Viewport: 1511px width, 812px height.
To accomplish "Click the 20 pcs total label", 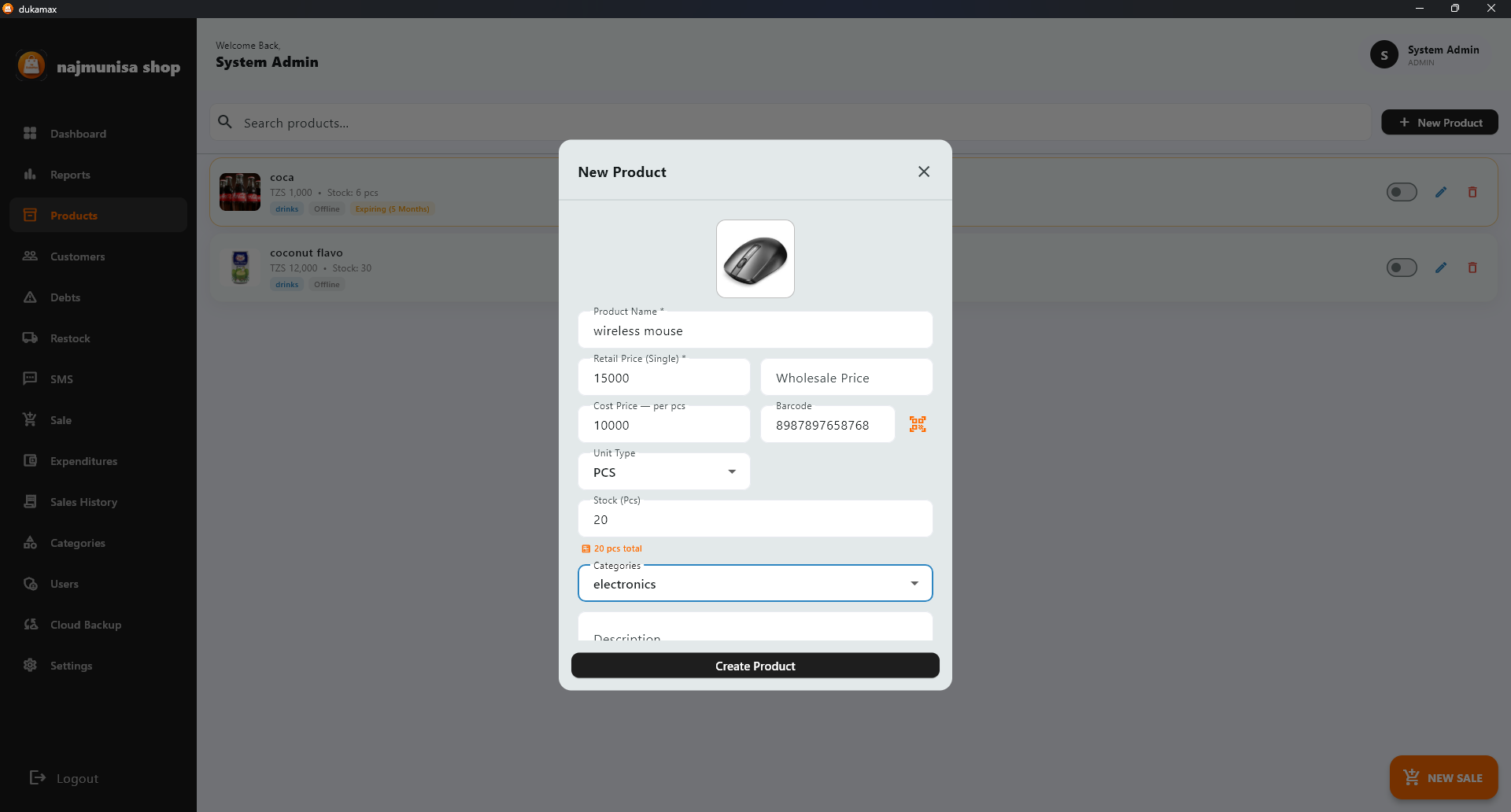I will 618,548.
